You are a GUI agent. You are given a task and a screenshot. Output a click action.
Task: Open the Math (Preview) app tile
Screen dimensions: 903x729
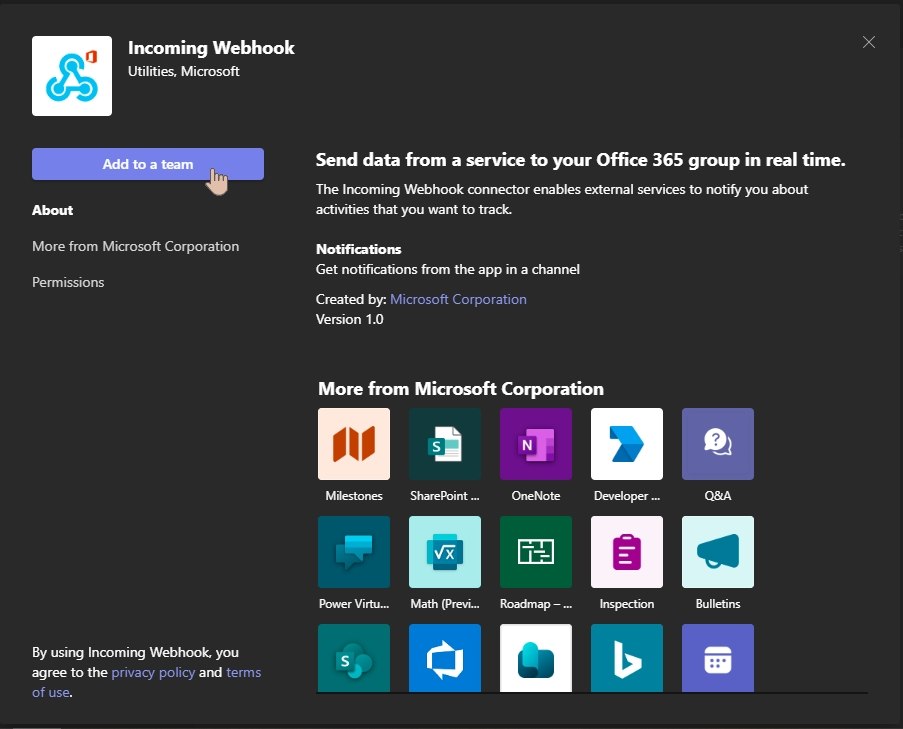445,552
